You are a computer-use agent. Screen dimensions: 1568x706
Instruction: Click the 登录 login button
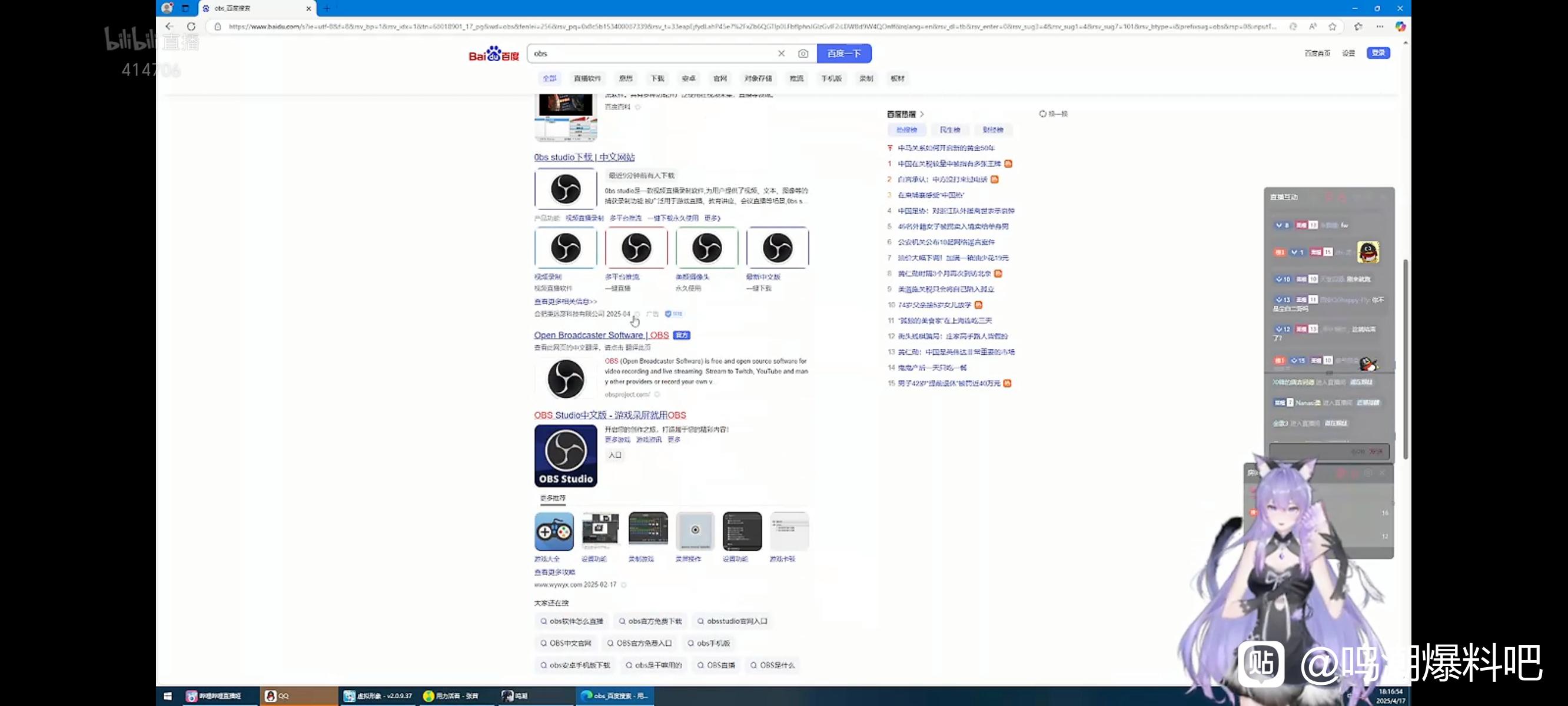pyautogui.click(x=1378, y=53)
